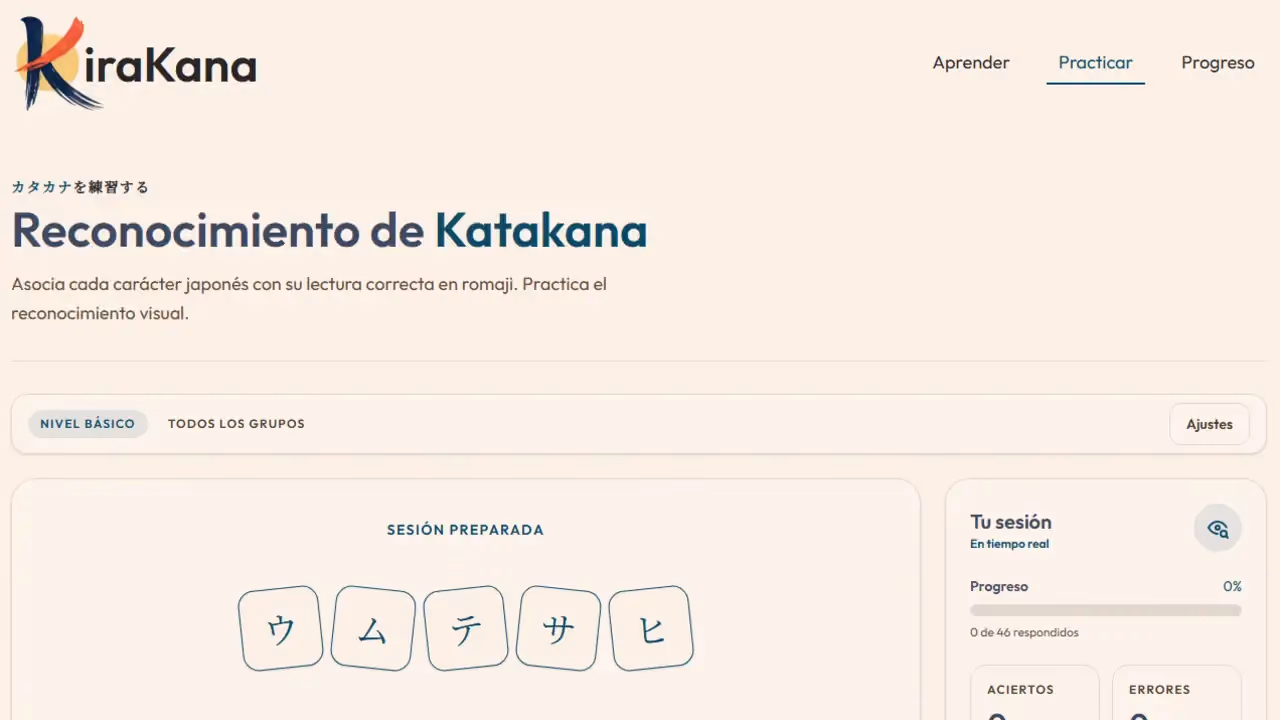Click the 0% progress value
Screen dimensions: 1280x720
pos(1232,586)
